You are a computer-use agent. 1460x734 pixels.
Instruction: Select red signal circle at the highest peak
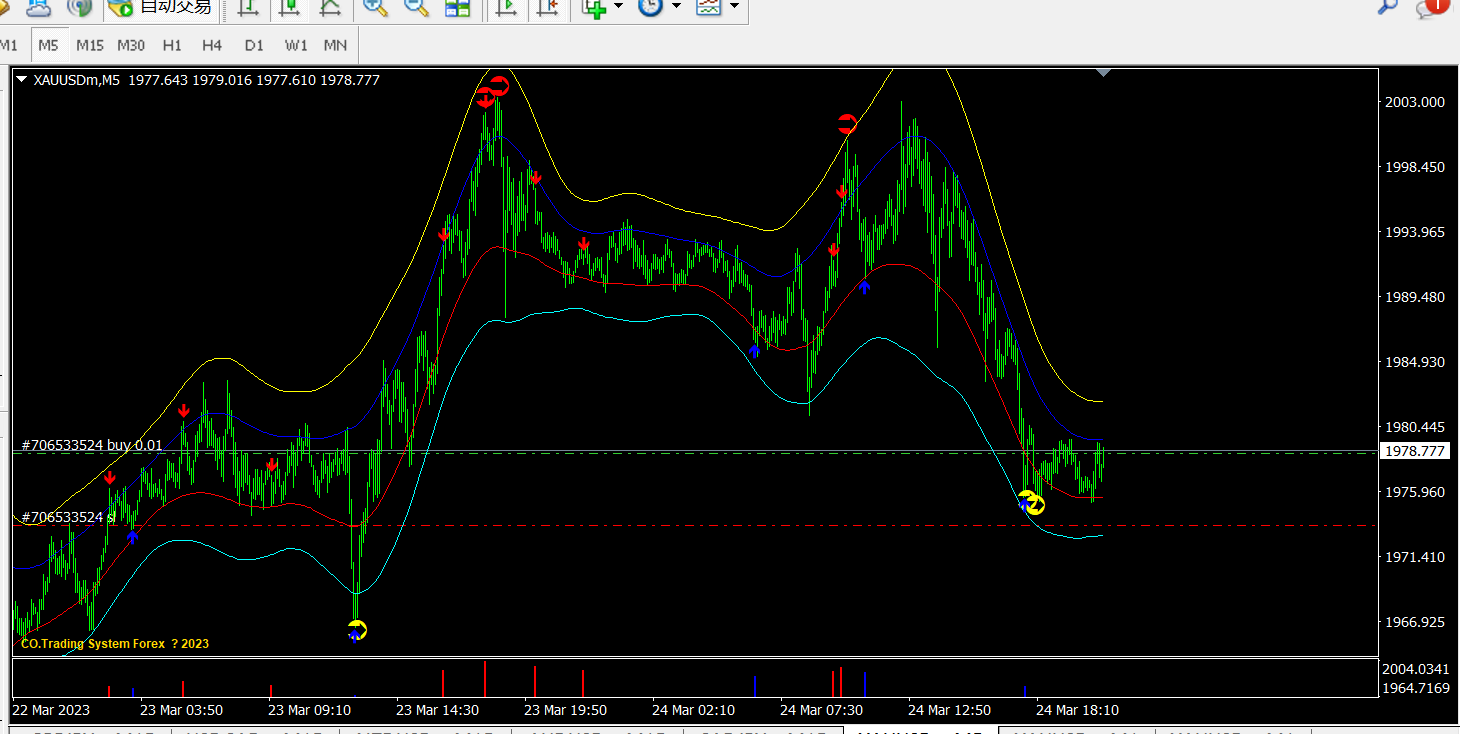pyautogui.click(x=499, y=86)
